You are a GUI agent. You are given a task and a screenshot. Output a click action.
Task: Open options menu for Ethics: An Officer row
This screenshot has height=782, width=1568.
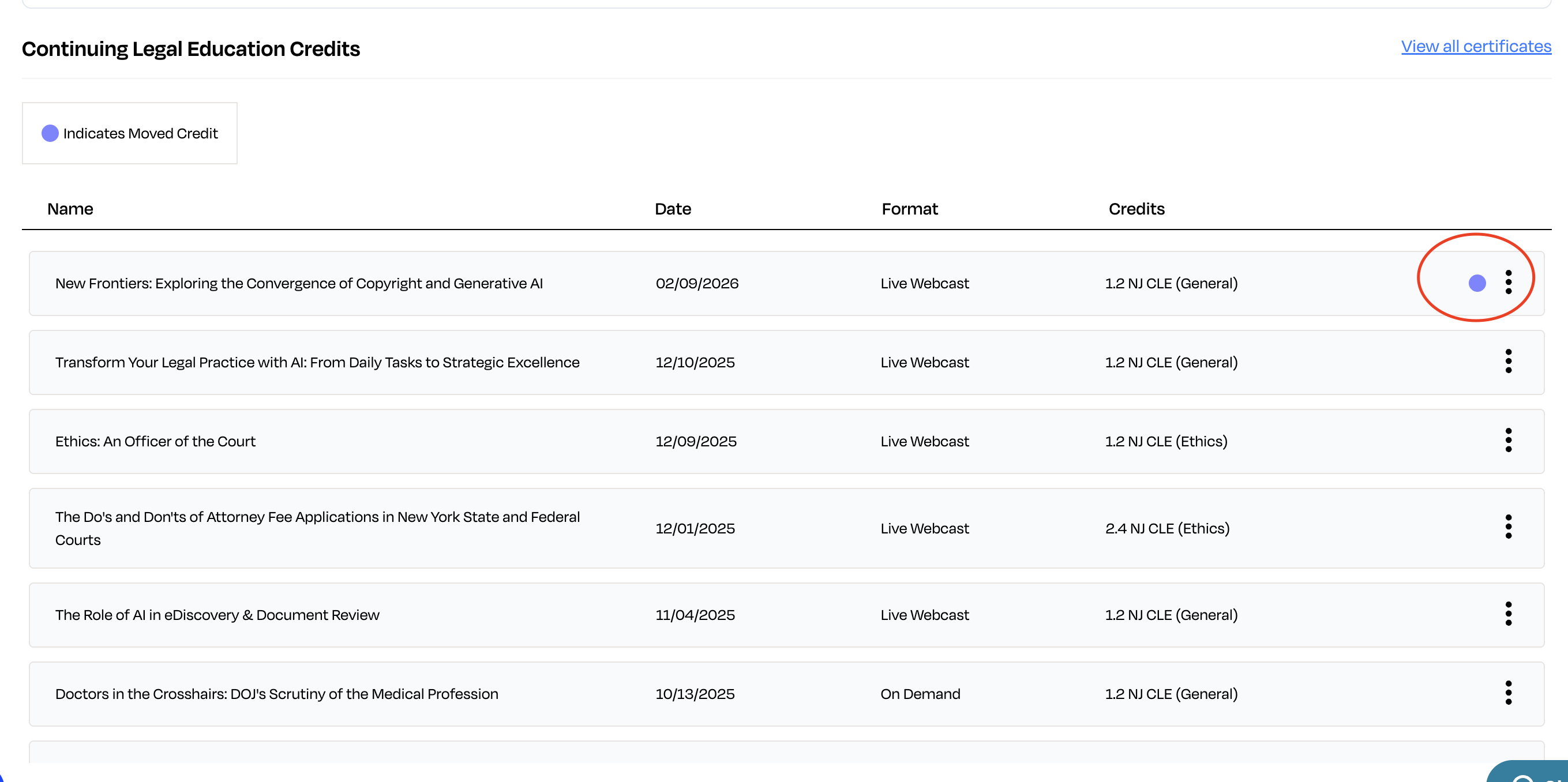tap(1509, 441)
